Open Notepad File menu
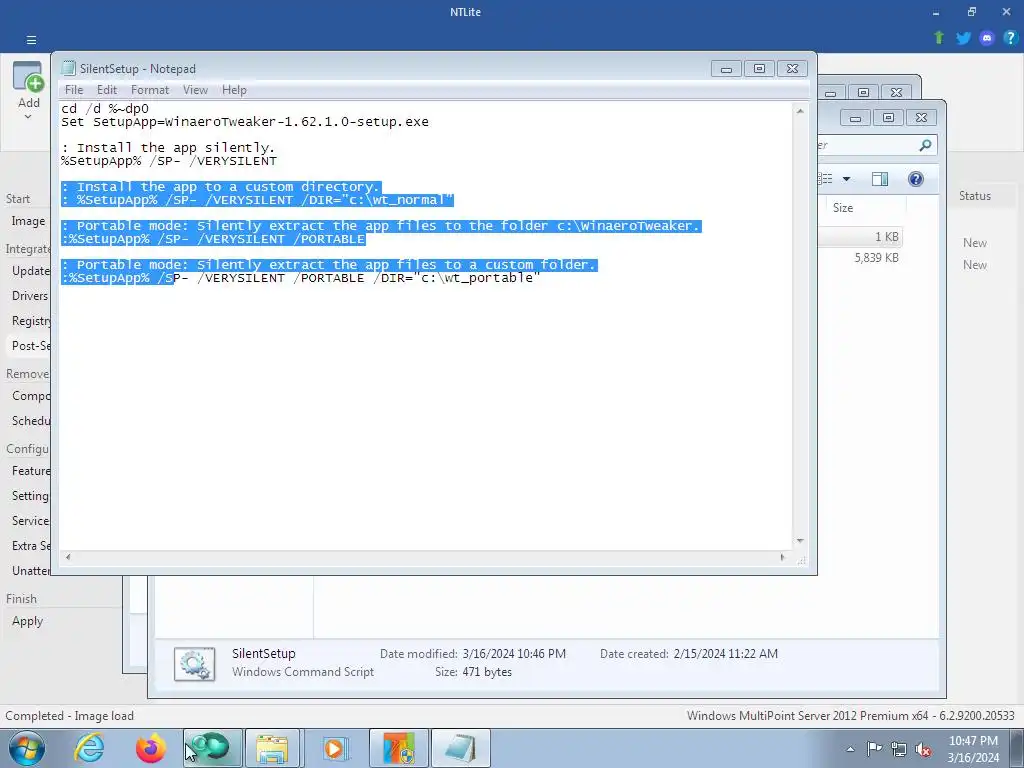1024x768 pixels. tap(74, 90)
